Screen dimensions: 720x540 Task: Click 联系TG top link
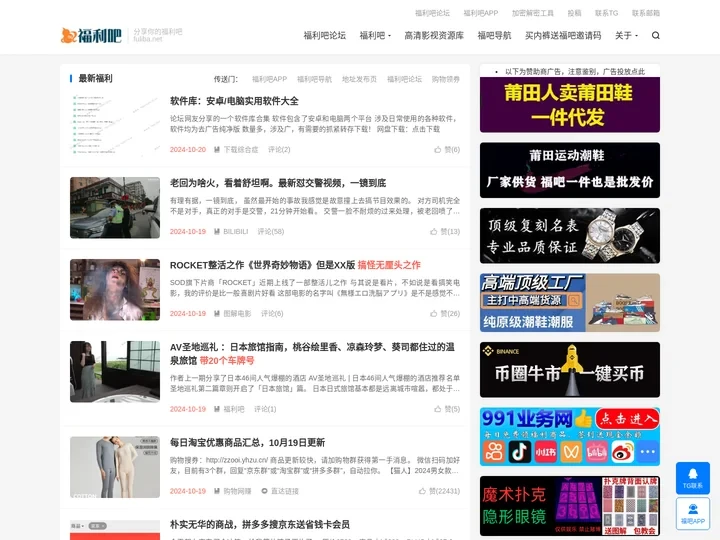[x=607, y=13]
